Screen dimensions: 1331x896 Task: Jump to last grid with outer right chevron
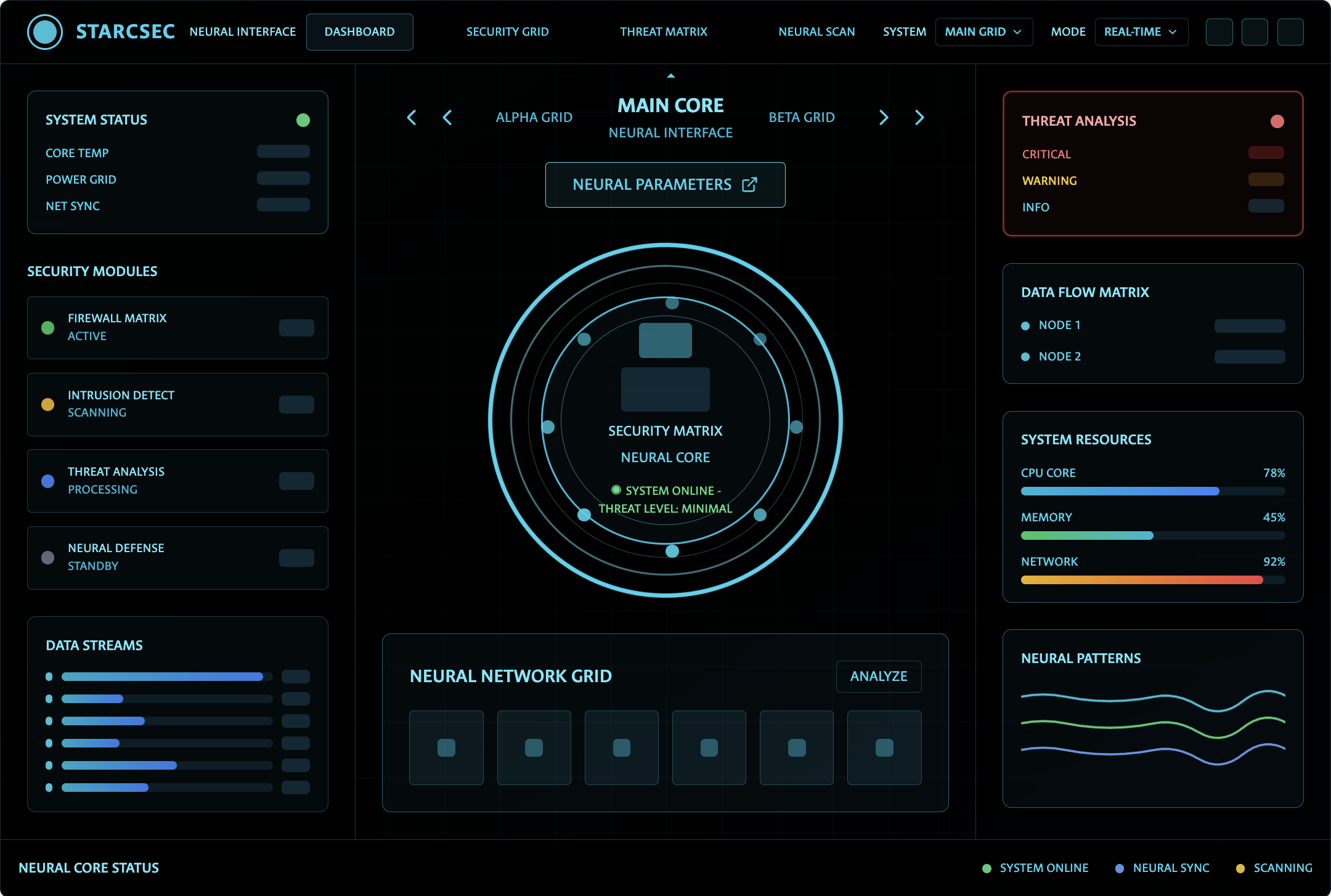click(919, 118)
